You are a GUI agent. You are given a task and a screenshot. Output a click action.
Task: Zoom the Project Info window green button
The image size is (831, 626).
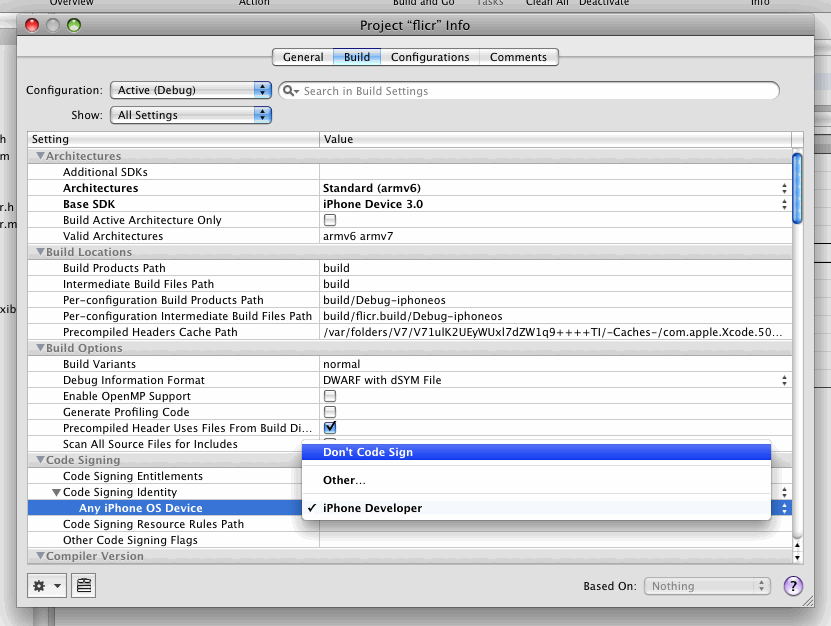click(x=74, y=25)
